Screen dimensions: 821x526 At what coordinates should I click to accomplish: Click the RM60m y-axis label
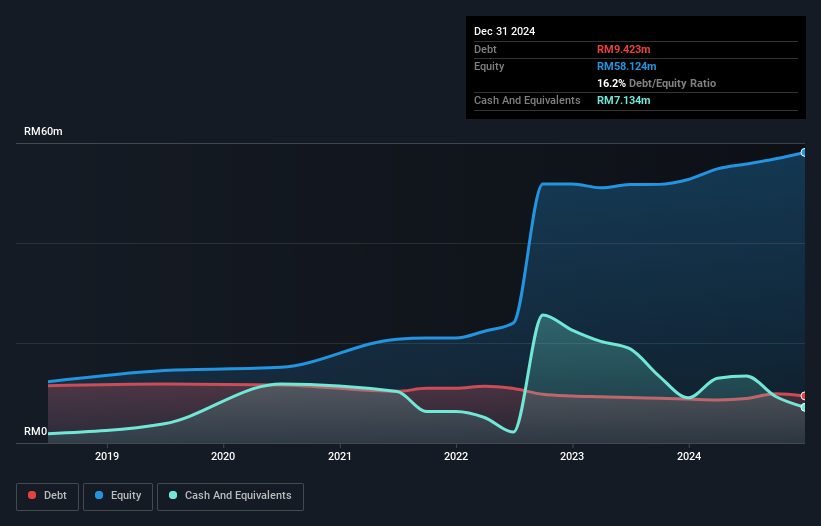click(x=43, y=131)
